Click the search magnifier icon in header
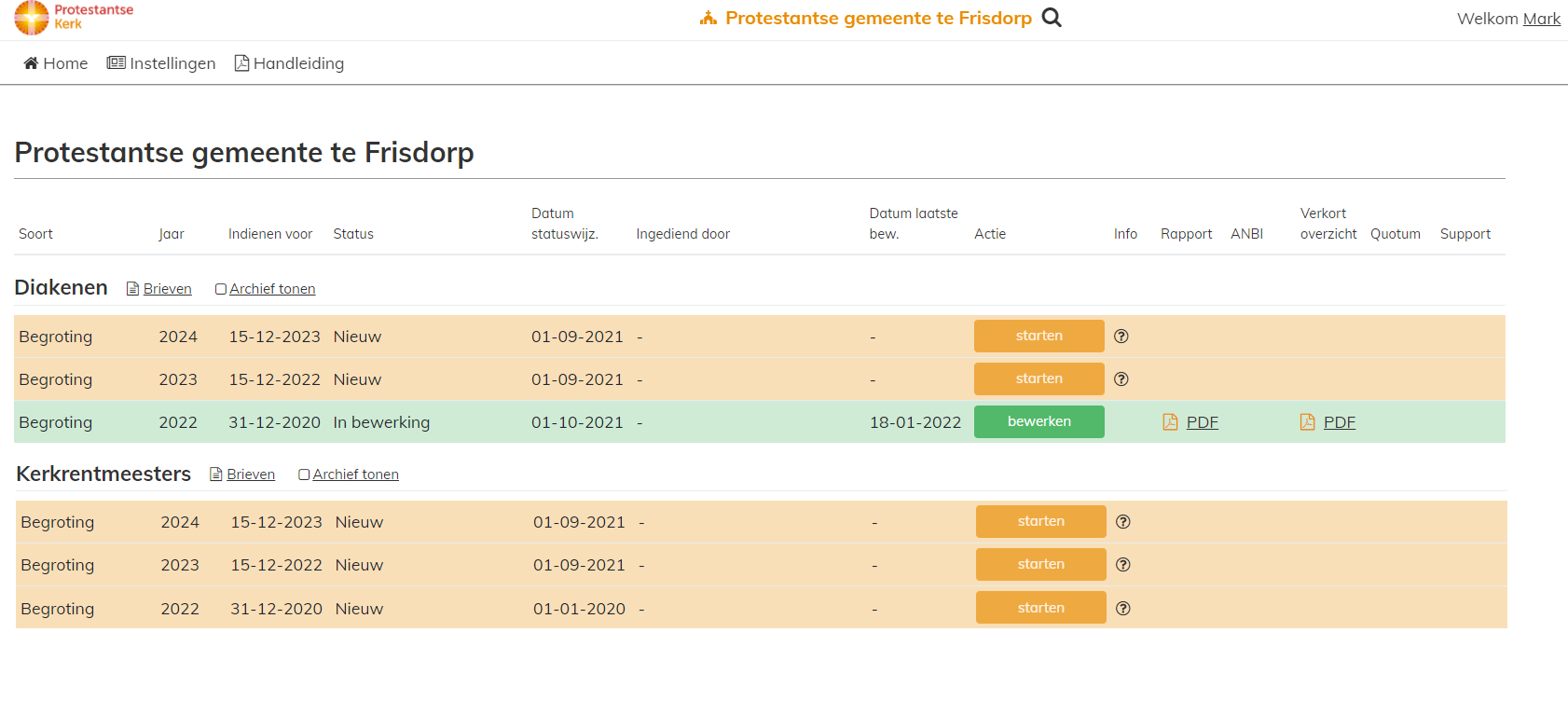This screenshot has width=1568, height=715. click(x=1052, y=18)
